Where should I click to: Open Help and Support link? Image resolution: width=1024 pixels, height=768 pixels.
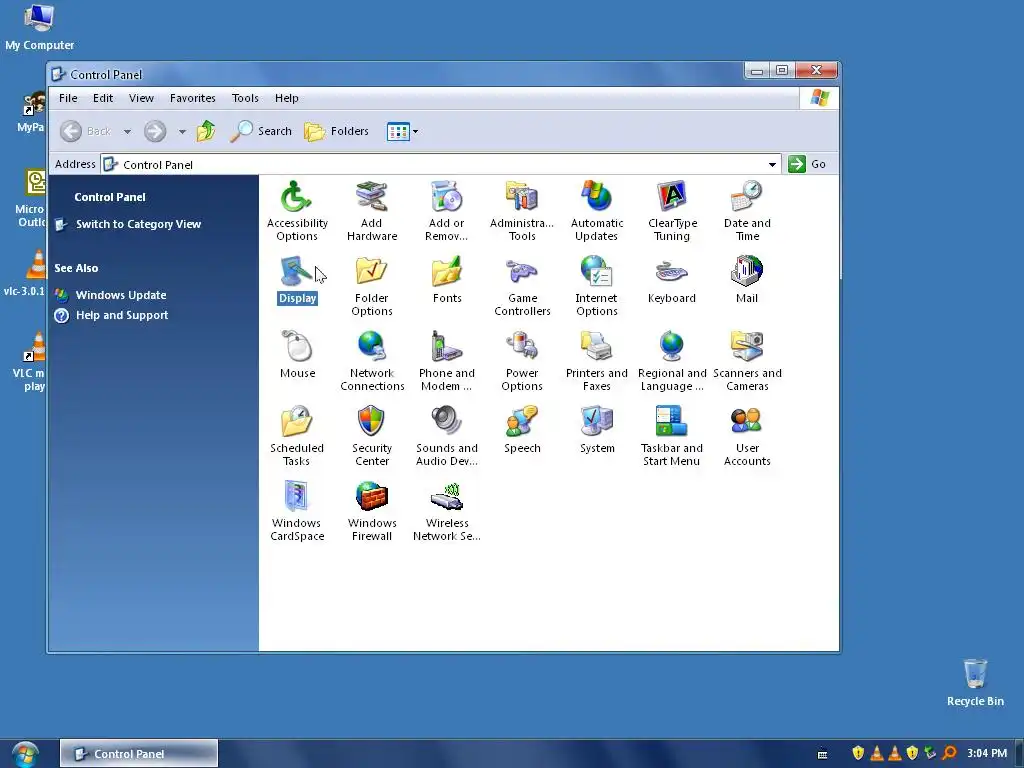click(x=122, y=315)
